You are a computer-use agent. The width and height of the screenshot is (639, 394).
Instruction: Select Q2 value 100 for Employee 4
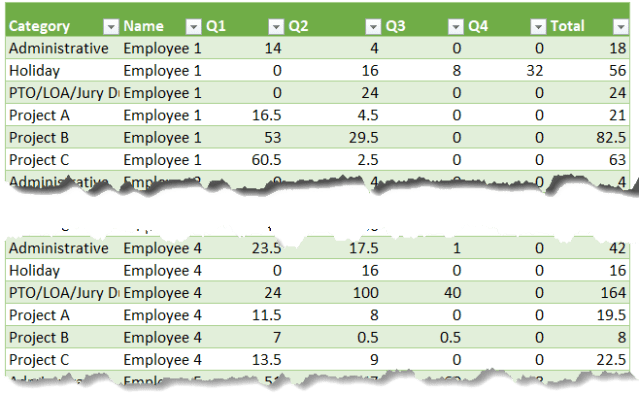pyautogui.click(x=366, y=293)
